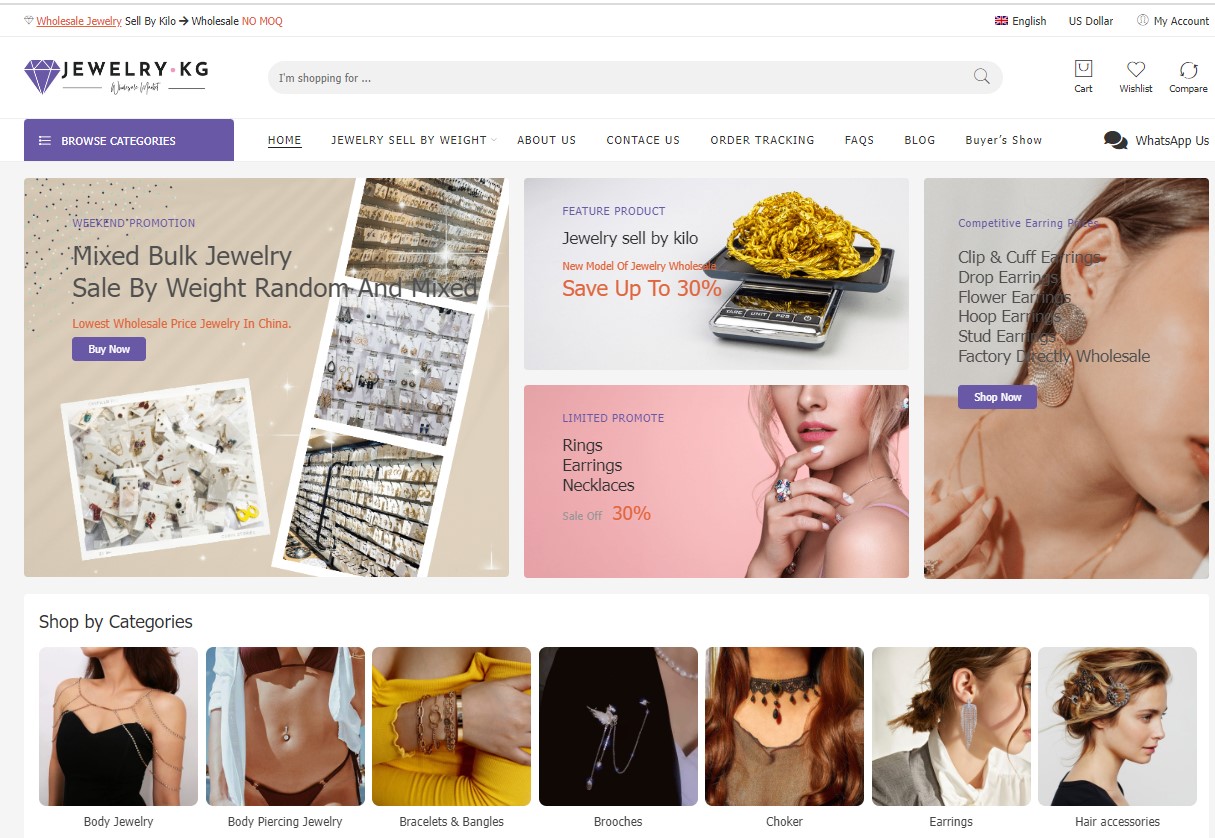Open the shopping cart icon
The image size is (1215, 838).
(1083, 69)
